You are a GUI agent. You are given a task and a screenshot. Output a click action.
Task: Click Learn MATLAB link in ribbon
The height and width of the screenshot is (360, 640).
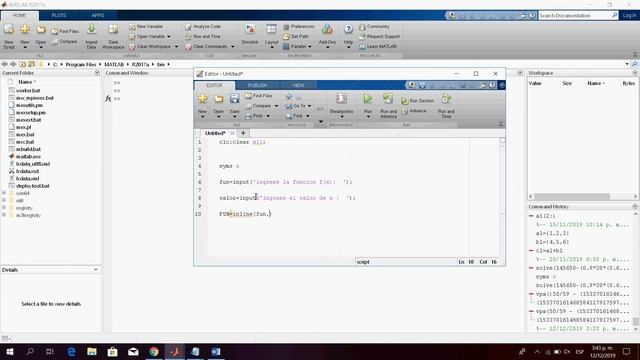click(378, 47)
